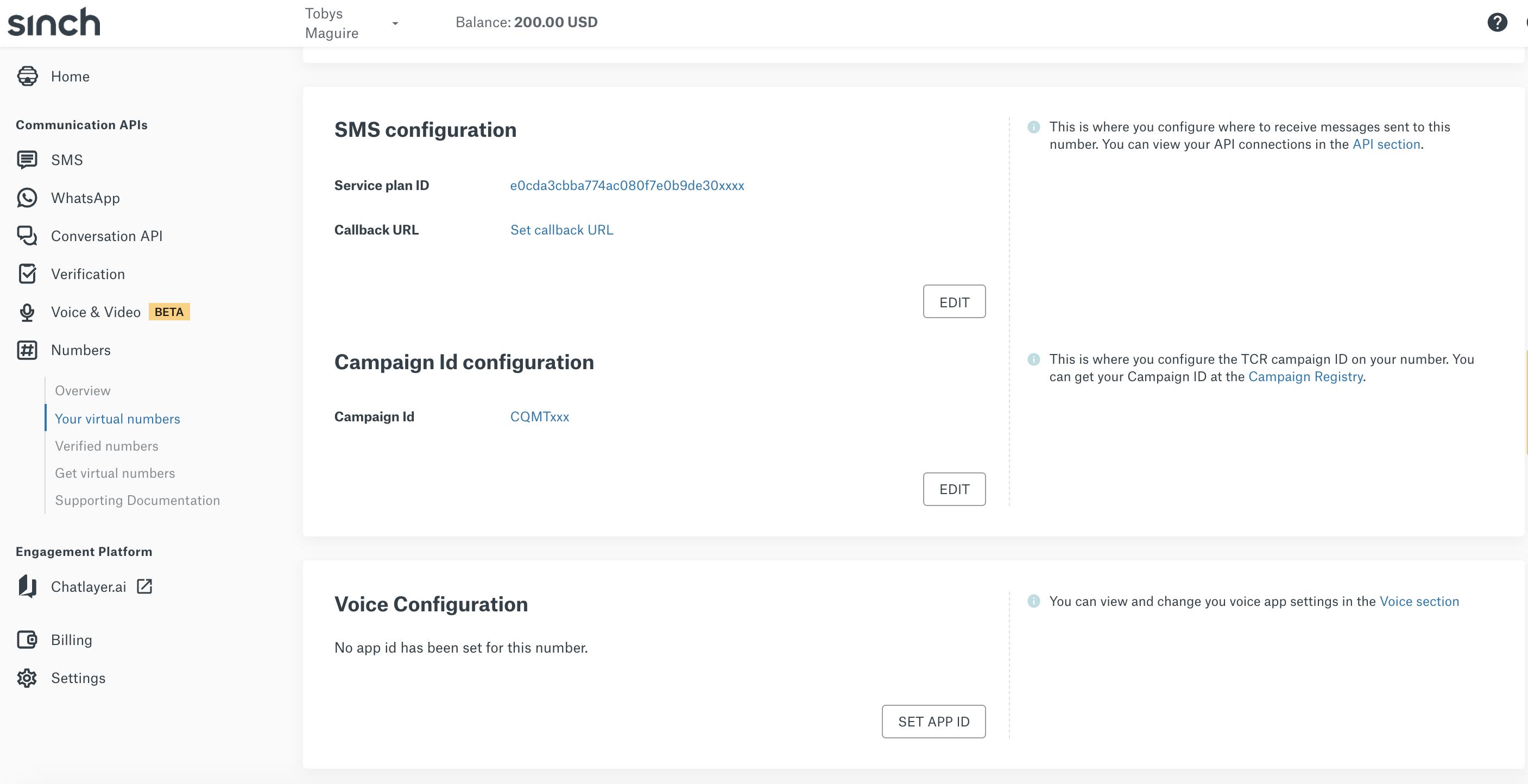Click the Settings gear icon
Image resolution: width=1528 pixels, height=784 pixels.
pyautogui.click(x=27, y=678)
